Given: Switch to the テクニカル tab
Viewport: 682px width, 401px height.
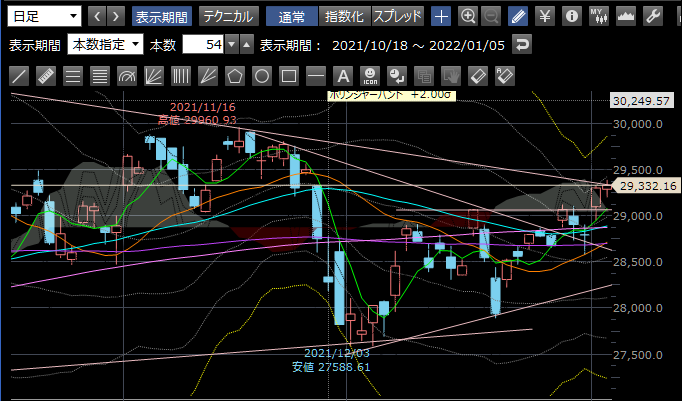Looking at the screenshot, I should point(227,17).
